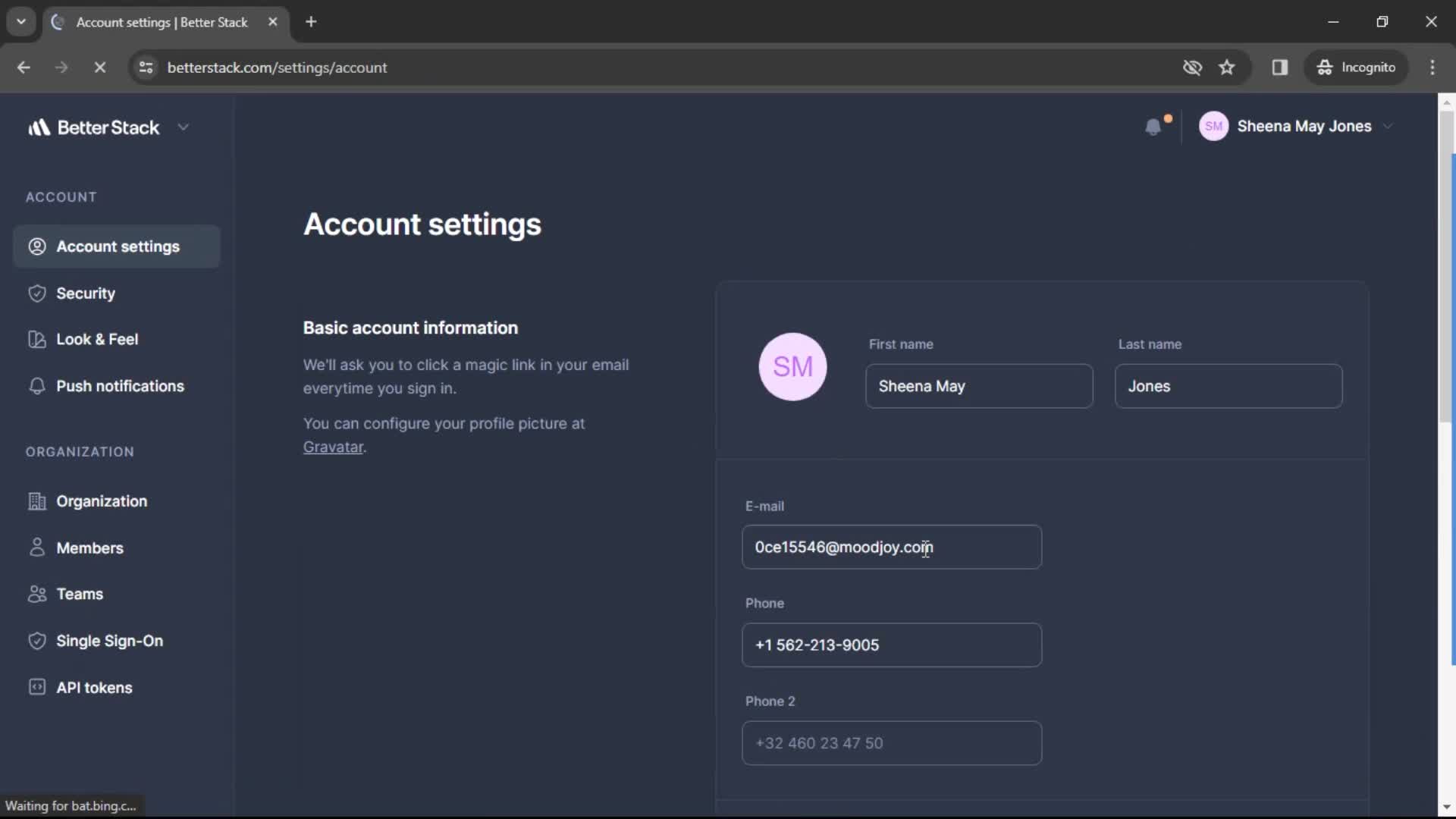Bookmark this page with the star
Screen dimensions: 1456x819
click(x=1227, y=67)
